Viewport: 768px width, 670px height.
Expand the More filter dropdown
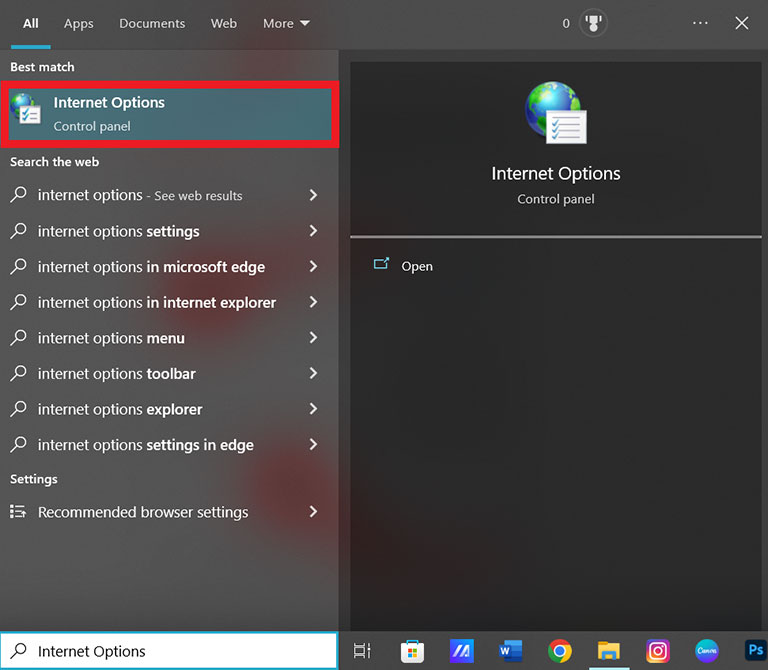coord(286,24)
